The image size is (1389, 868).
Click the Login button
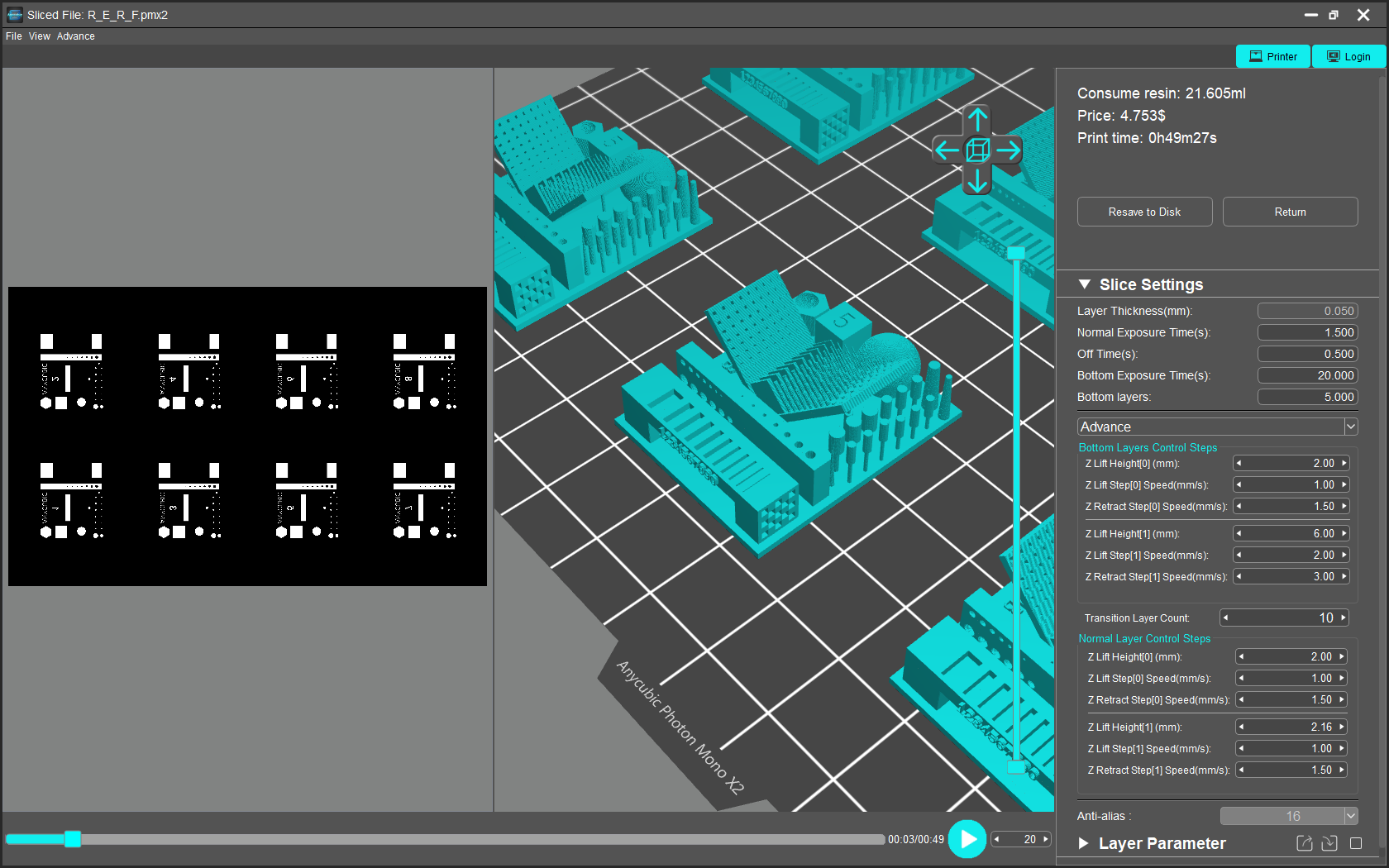click(1348, 56)
